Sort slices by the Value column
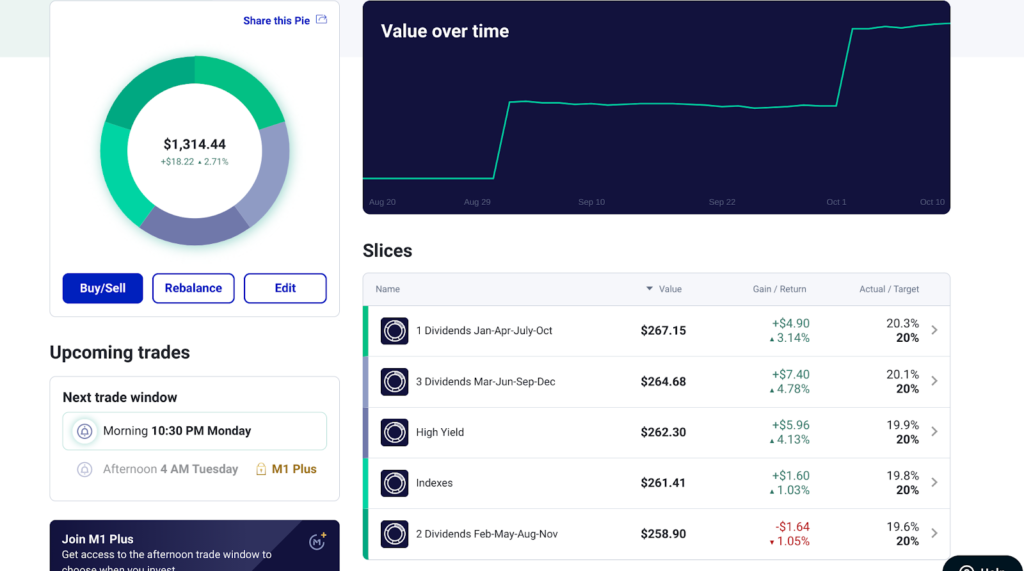 664,289
